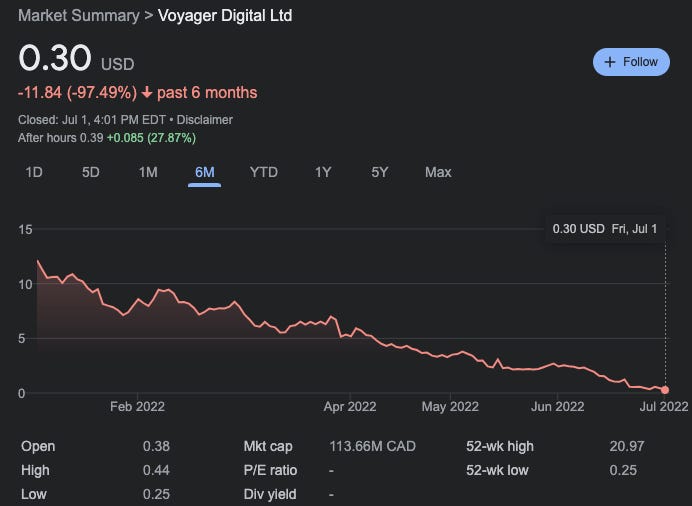Image resolution: width=692 pixels, height=506 pixels.
Task: Click the 0.30 USD Fri, Jul 1 tooltip
Action: (605, 229)
